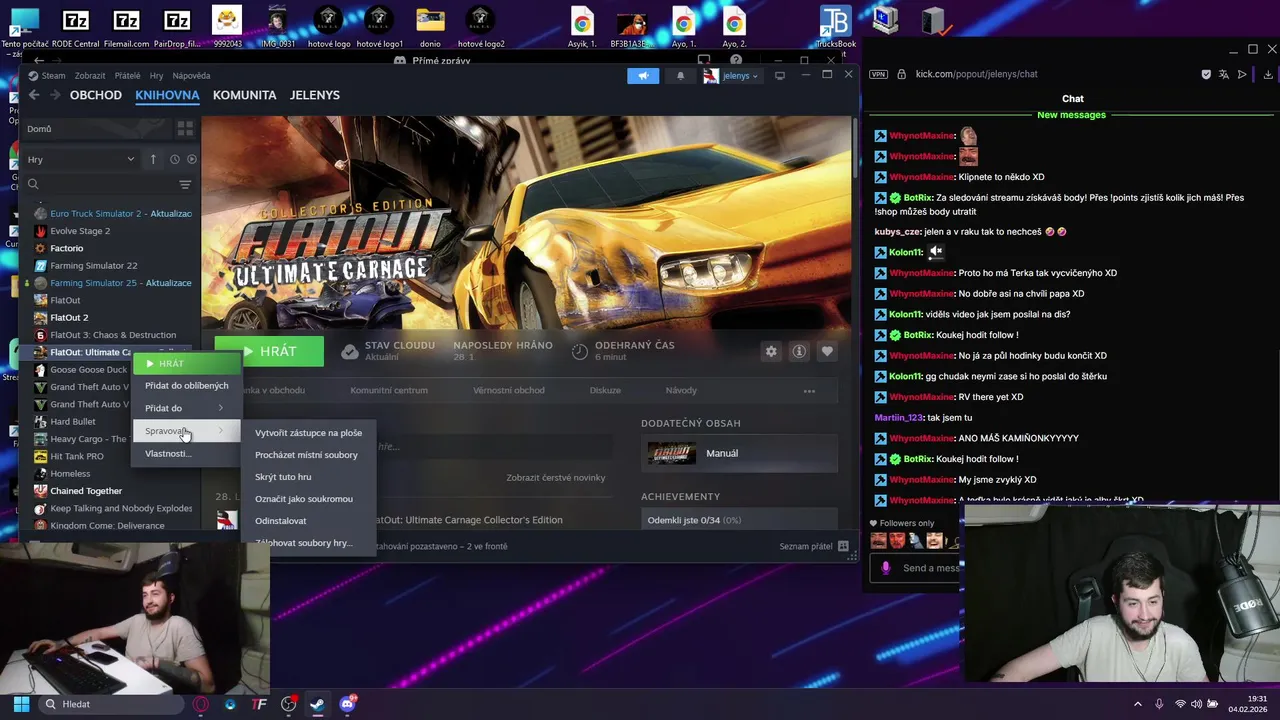This screenshot has height=720, width=1280.
Task: Open the Nápověda menu
Action: [191, 76]
